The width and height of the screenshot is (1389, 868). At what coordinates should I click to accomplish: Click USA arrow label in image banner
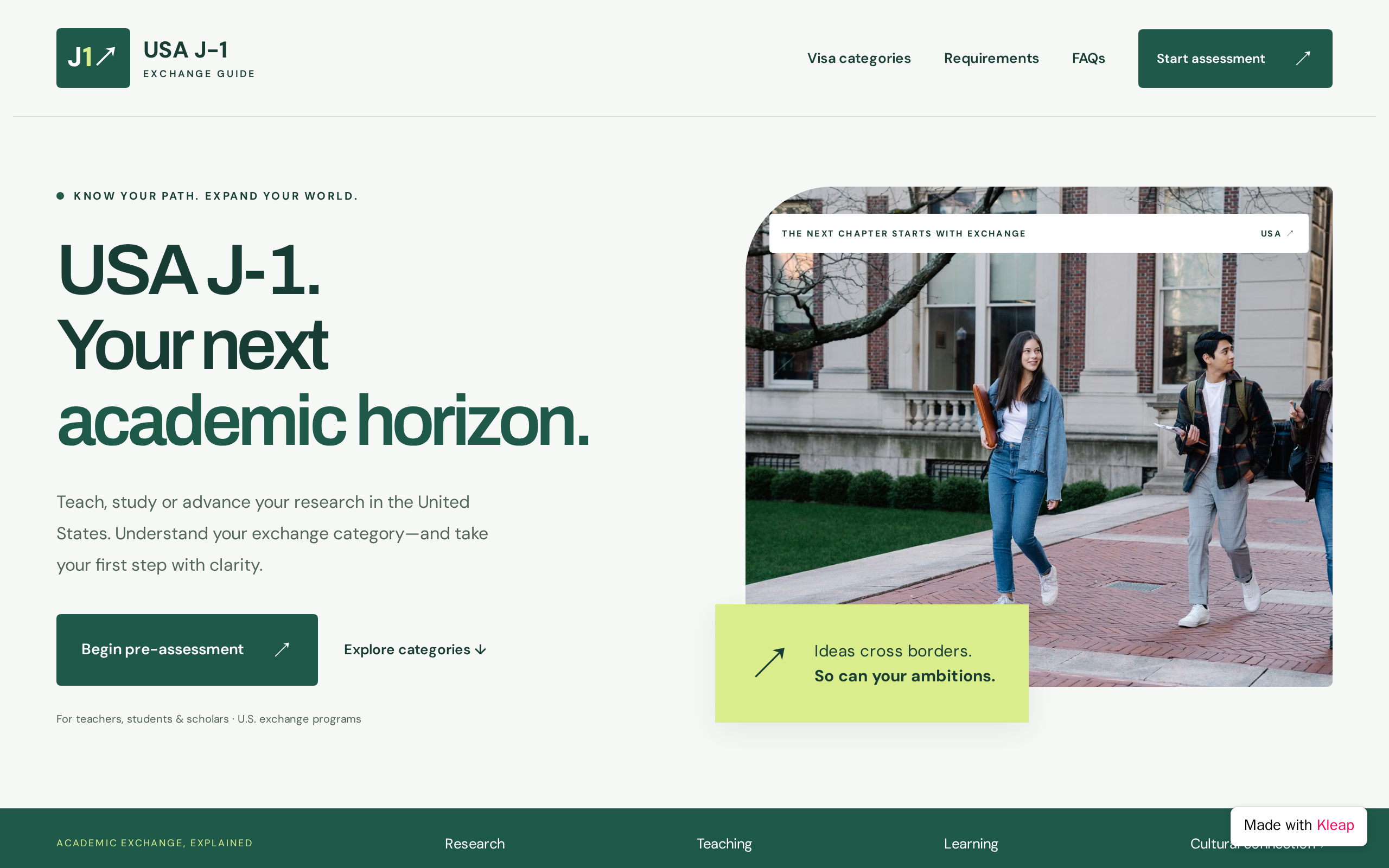pyautogui.click(x=1277, y=233)
